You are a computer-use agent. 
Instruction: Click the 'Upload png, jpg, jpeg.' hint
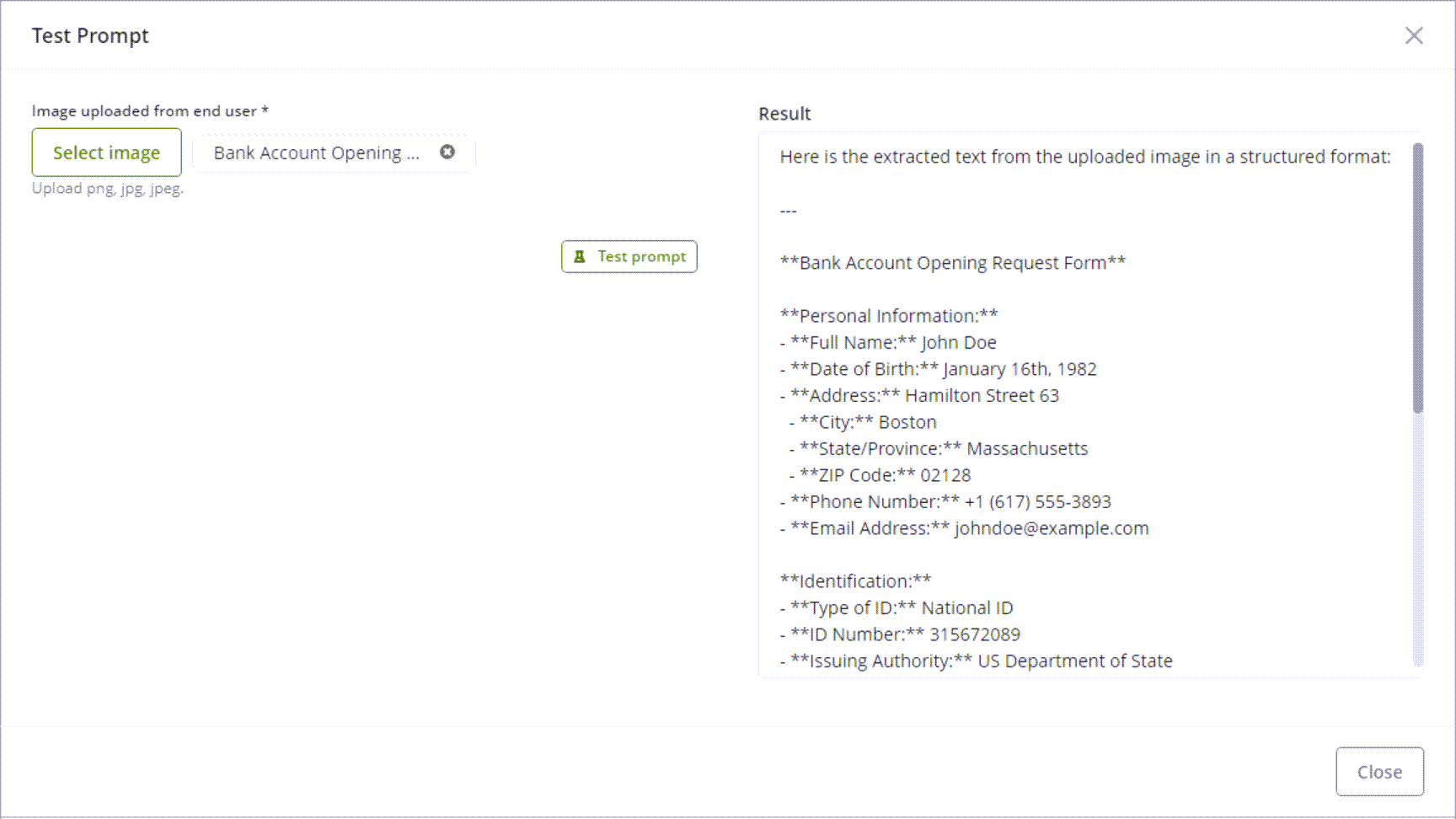(x=108, y=188)
